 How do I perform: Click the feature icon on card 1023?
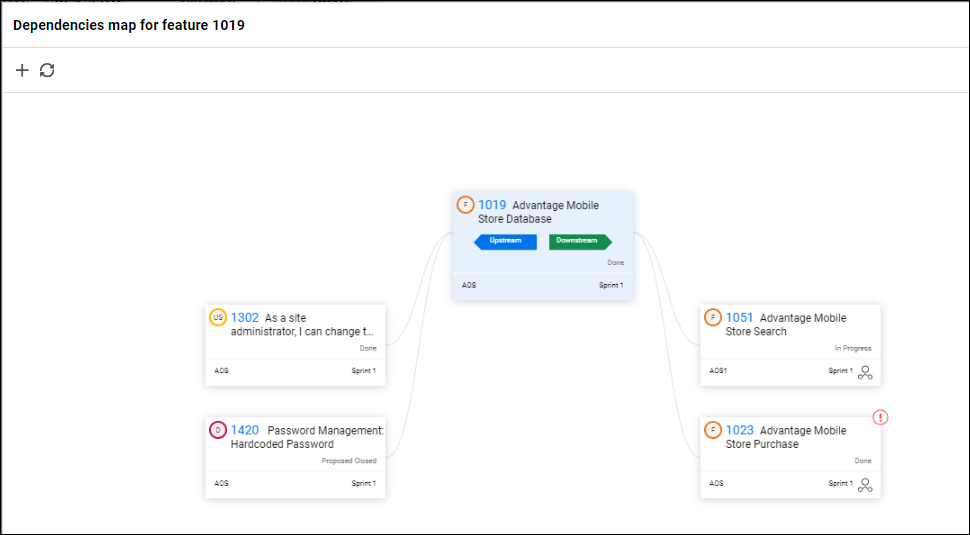(x=712, y=430)
